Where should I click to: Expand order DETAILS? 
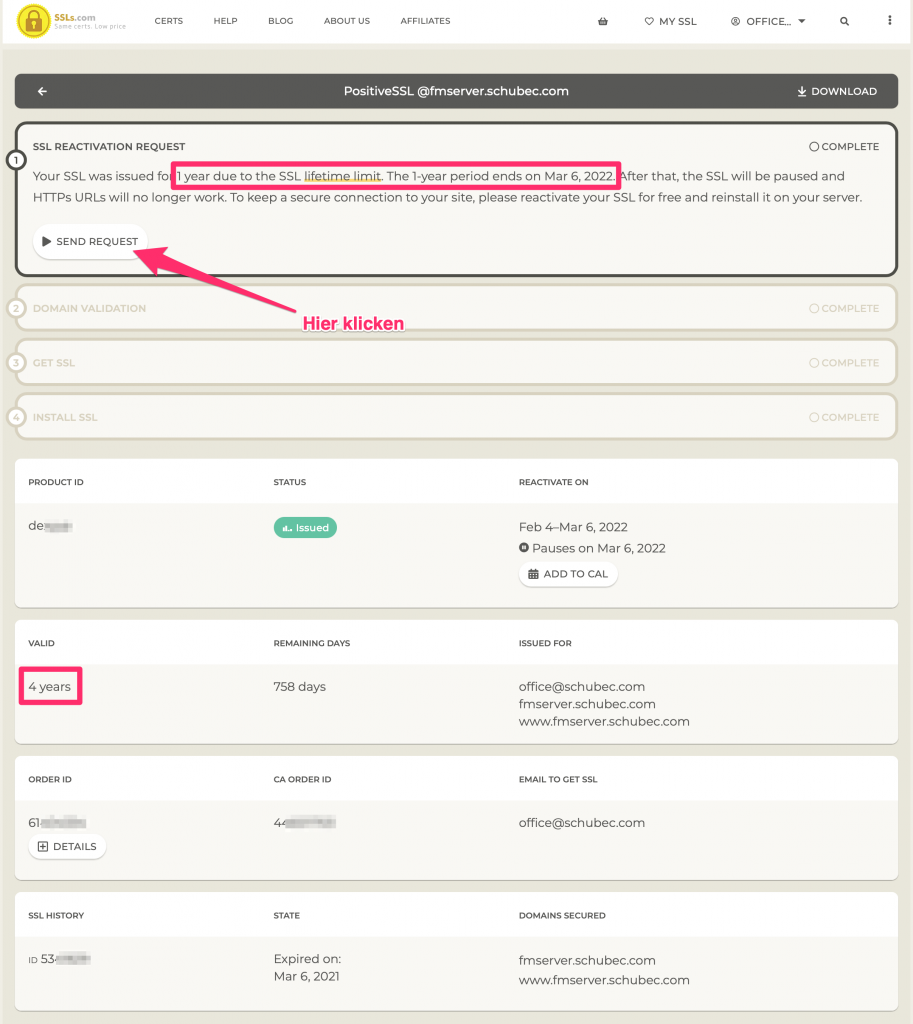point(67,846)
